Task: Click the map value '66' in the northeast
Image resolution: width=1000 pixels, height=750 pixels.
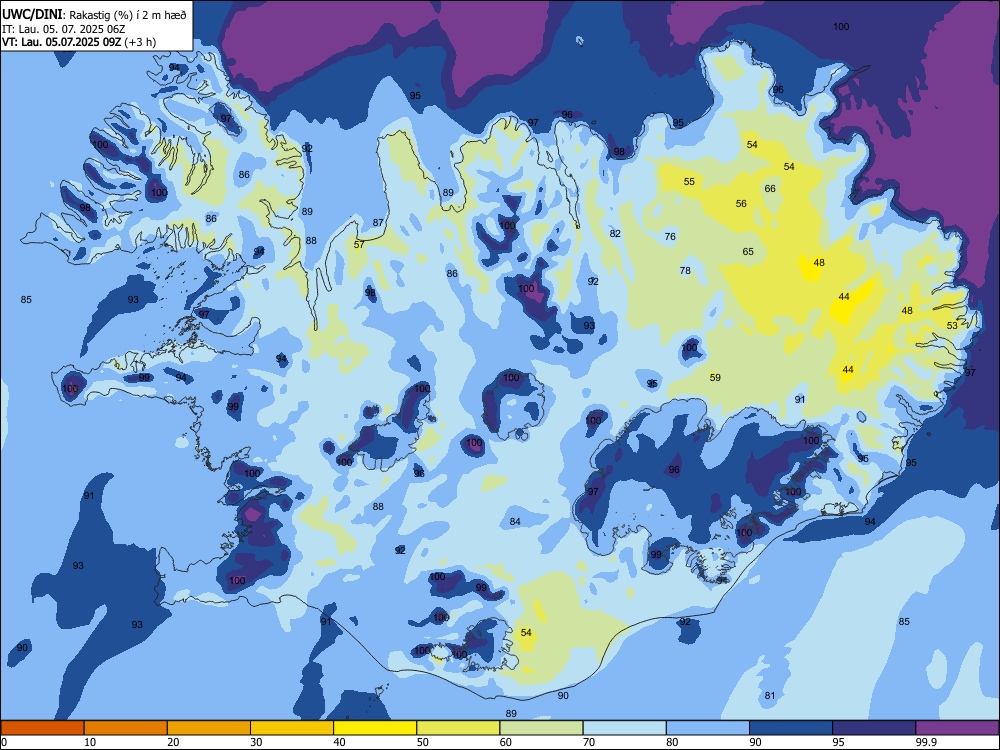Action: tap(770, 188)
